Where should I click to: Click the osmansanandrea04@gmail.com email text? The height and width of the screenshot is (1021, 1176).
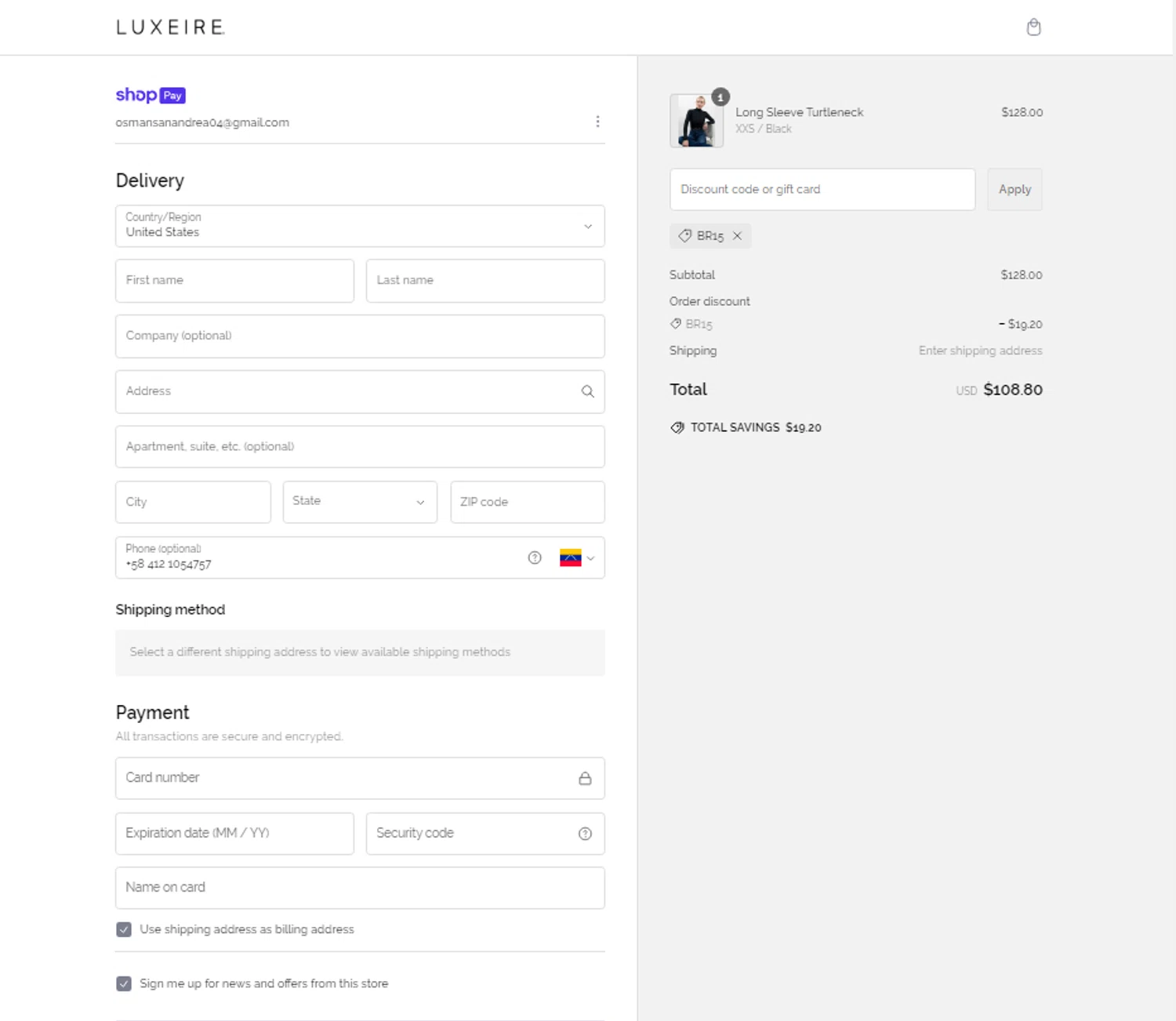point(202,122)
